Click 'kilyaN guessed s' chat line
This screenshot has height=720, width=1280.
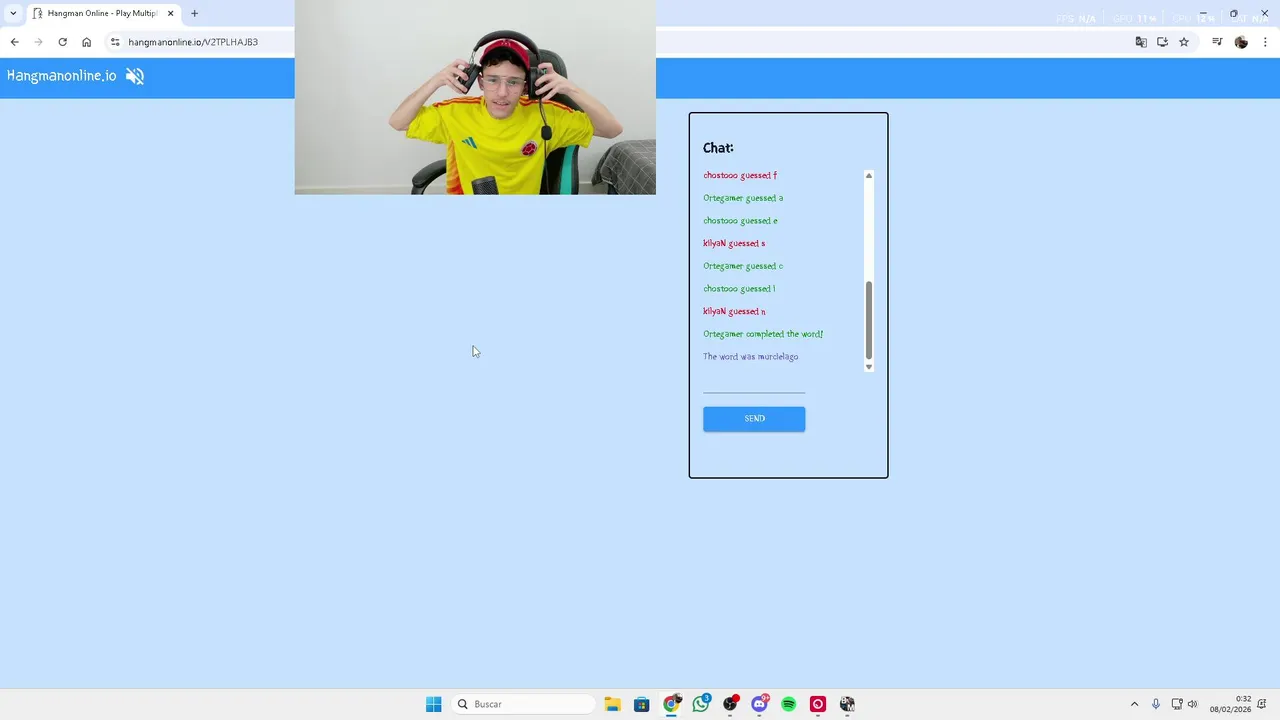click(x=734, y=243)
